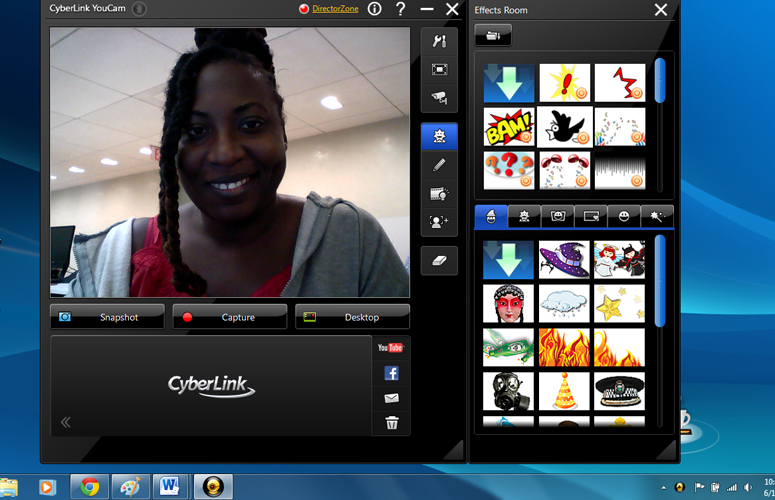Open the effects folder import button

(493, 35)
